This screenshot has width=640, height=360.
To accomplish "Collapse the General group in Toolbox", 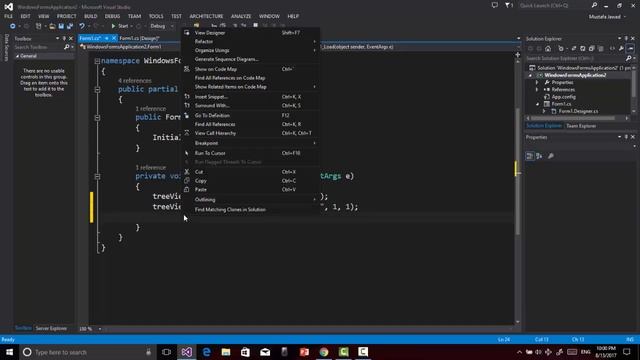I will click(18, 56).
